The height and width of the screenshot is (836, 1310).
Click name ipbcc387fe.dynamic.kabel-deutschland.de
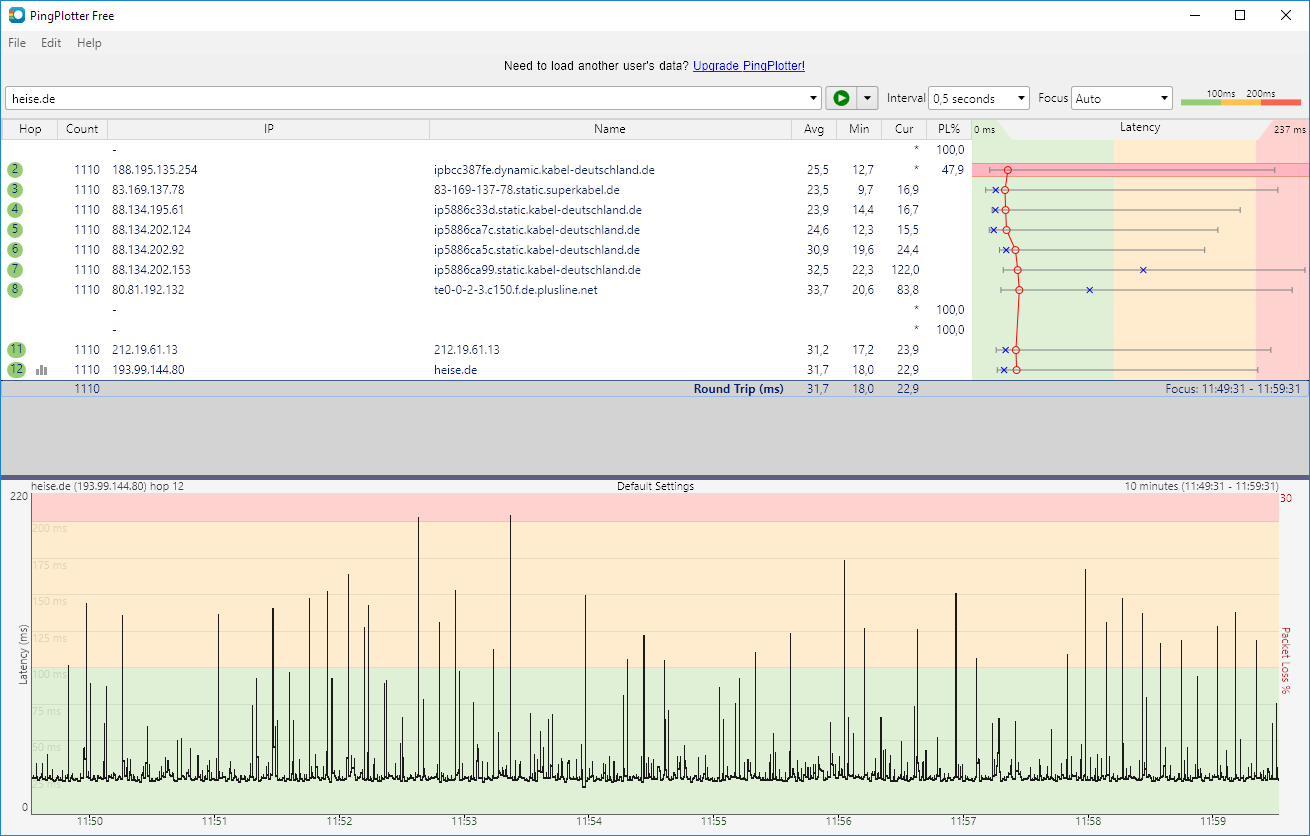(544, 170)
